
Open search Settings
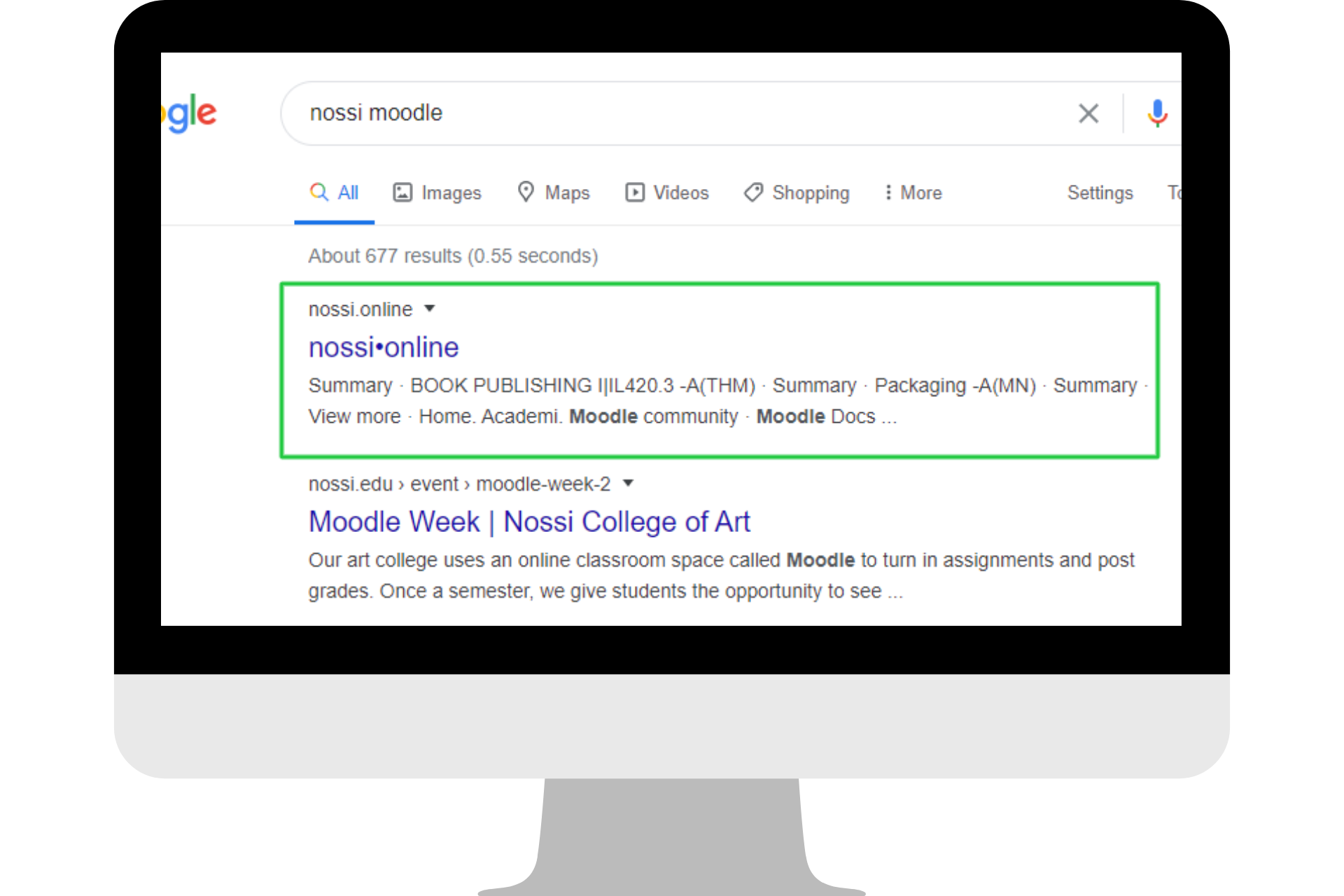click(1100, 193)
